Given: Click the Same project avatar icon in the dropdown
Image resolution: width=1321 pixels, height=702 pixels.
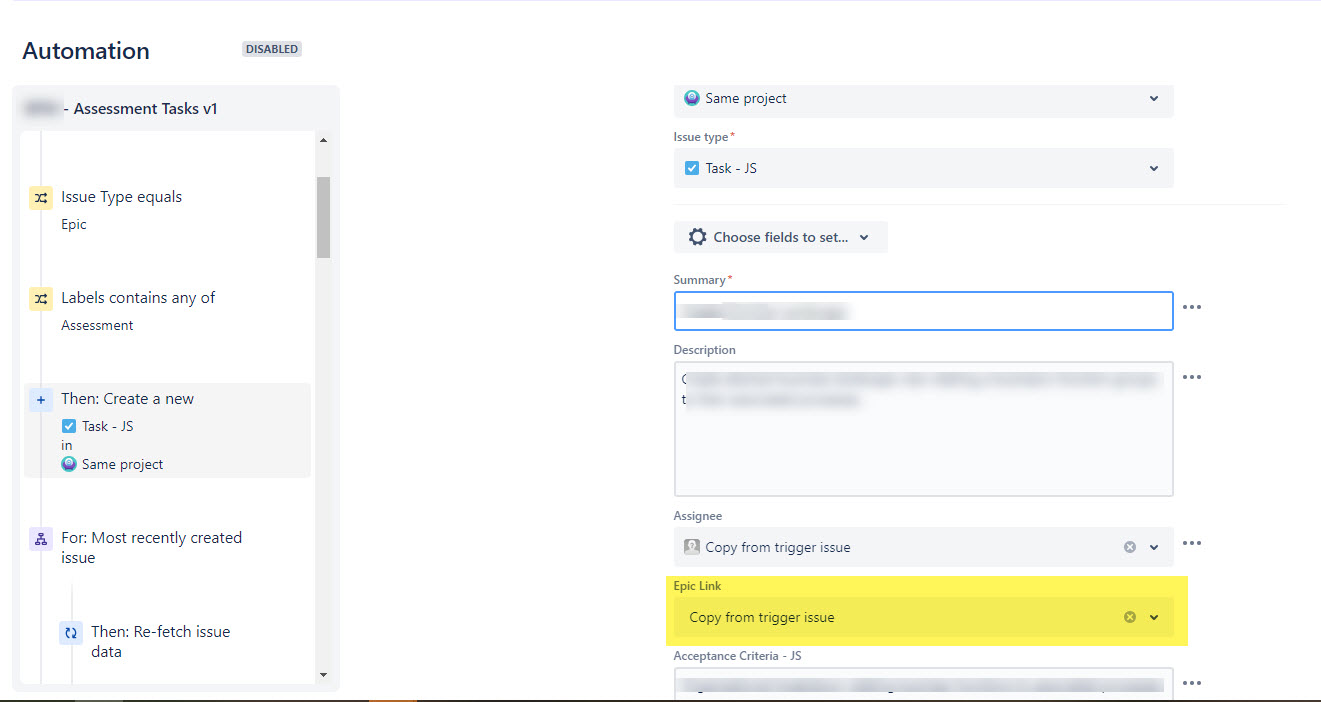Looking at the screenshot, I should coord(692,98).
